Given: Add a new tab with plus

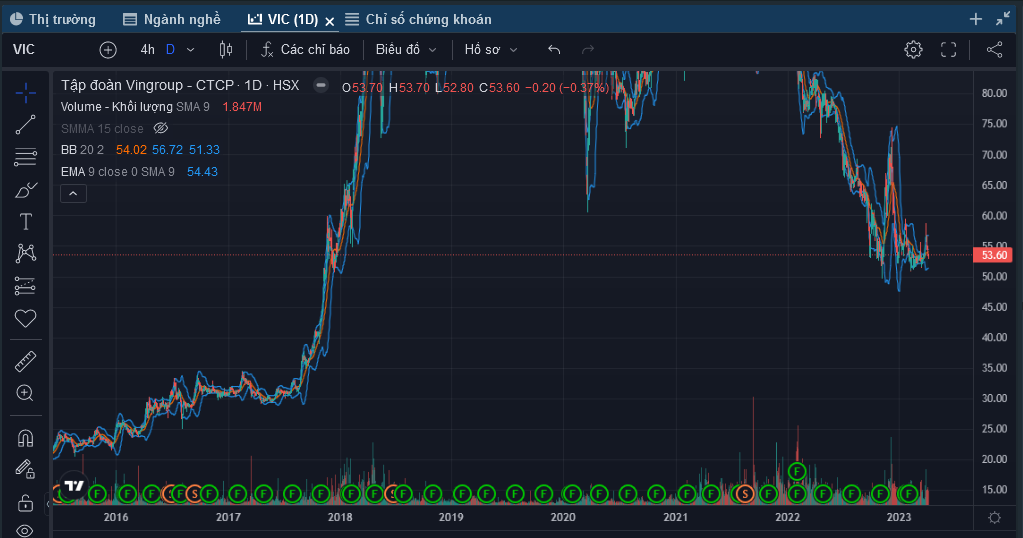Looking at the screenshot, I should pos(976,19).
